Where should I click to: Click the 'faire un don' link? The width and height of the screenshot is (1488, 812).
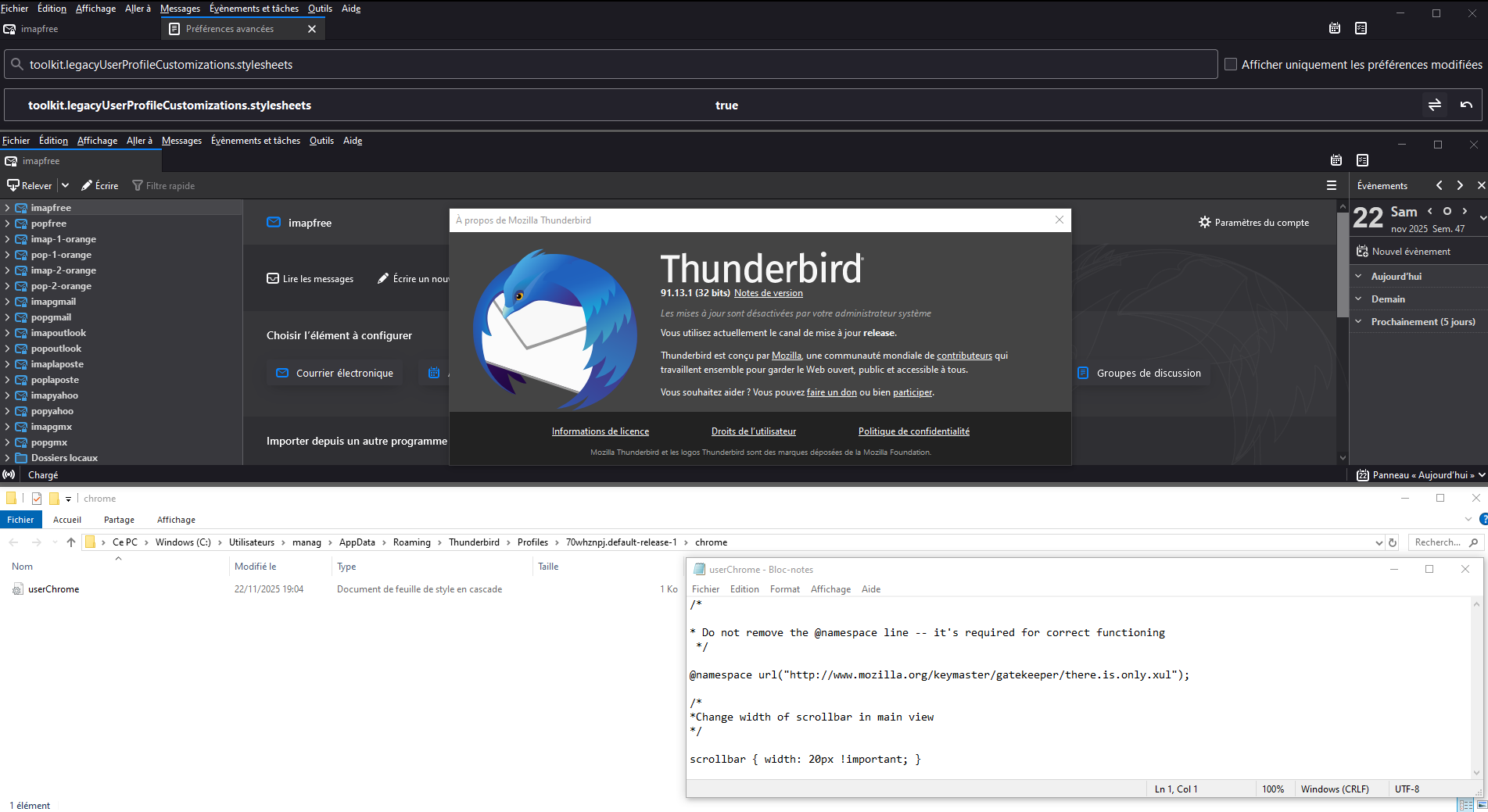point(832,392)
